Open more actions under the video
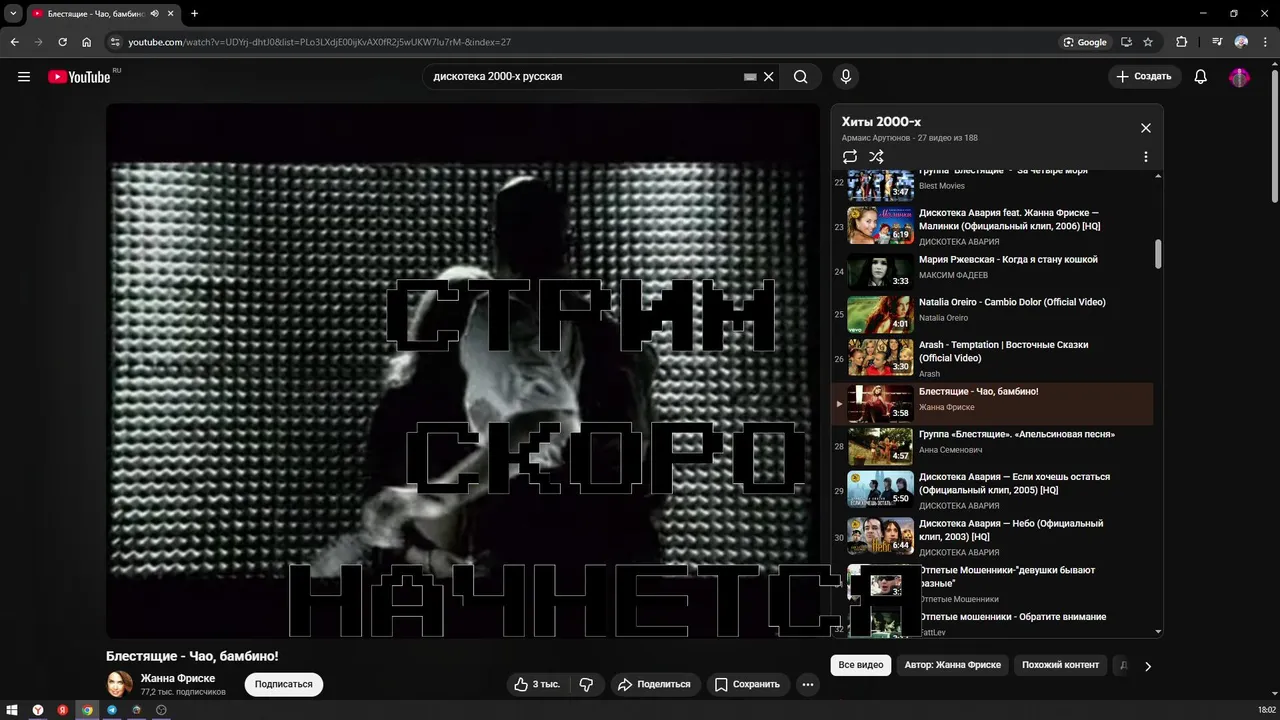Screen dimensions: 1280x720 pyautogui.click(x=808, y=684)
